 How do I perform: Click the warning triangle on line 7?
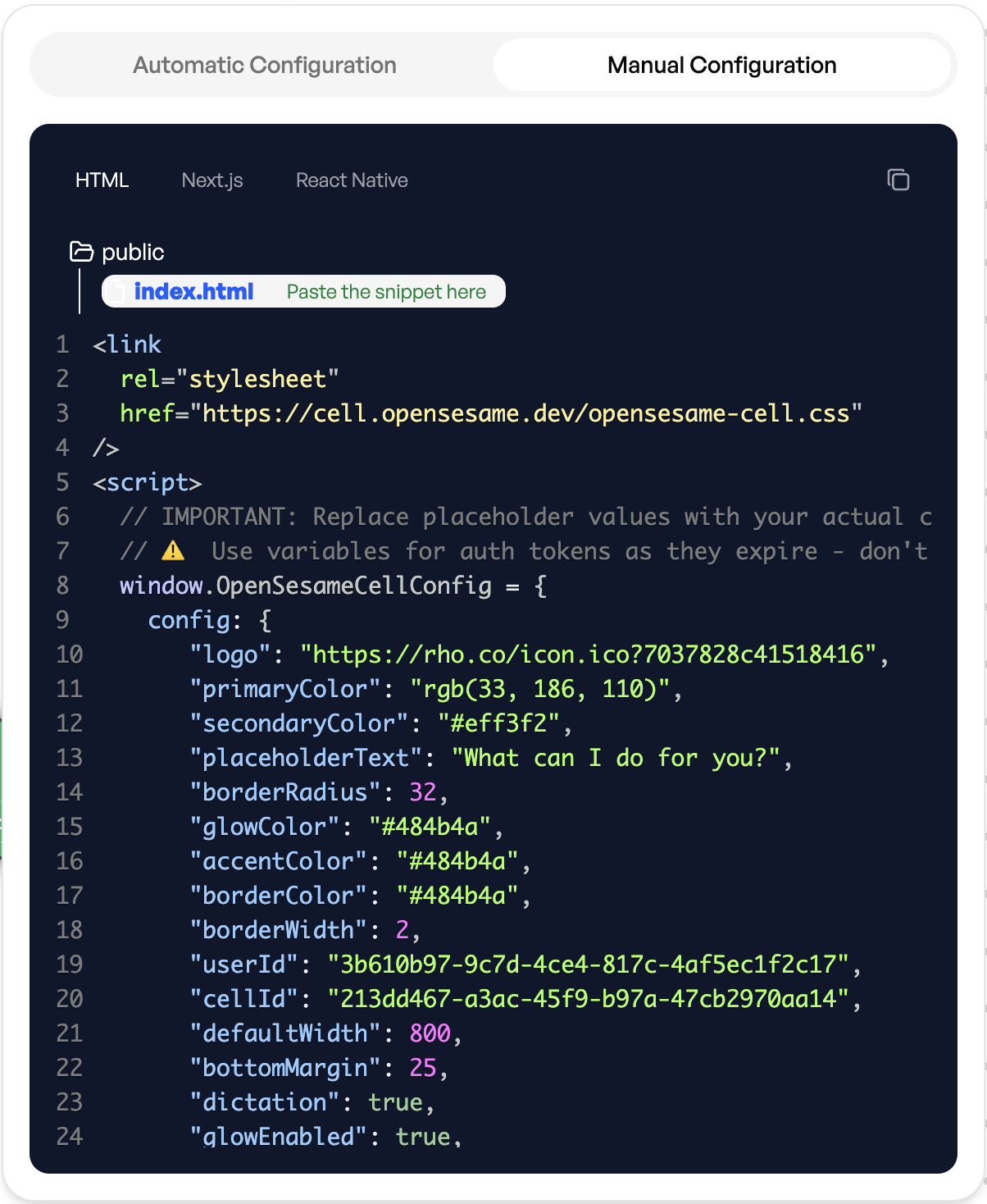[172, 550]
